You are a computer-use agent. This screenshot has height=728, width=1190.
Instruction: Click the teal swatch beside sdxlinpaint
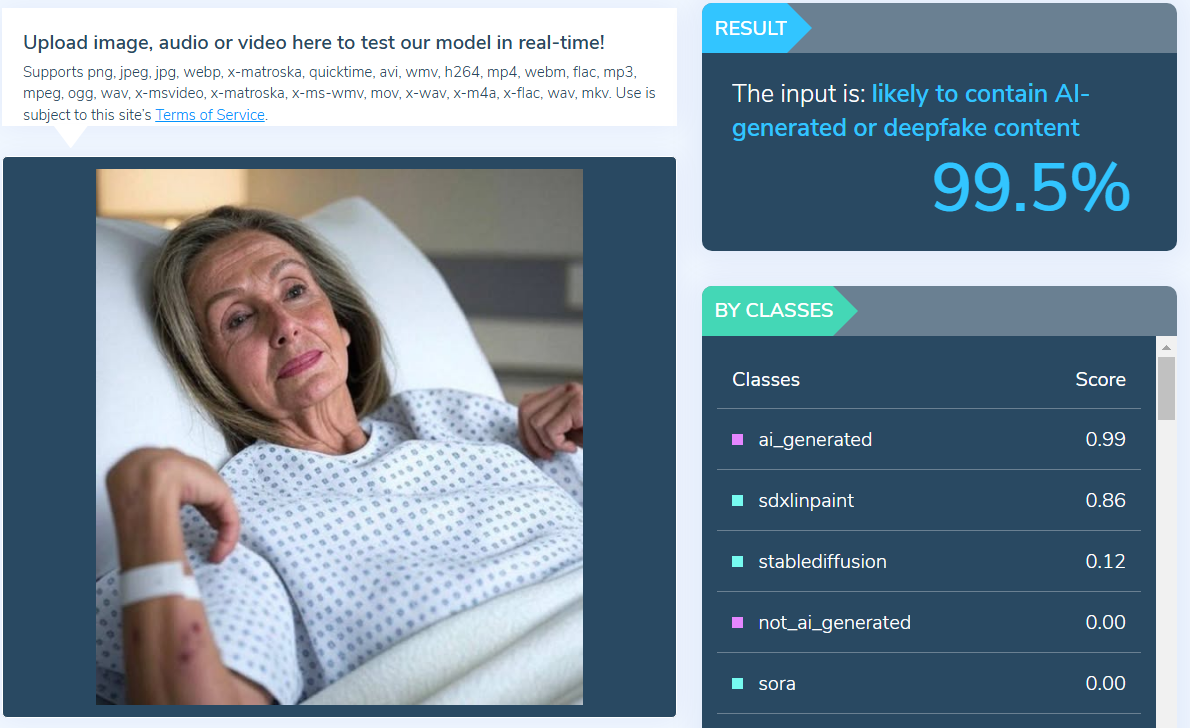coord(737,500)
